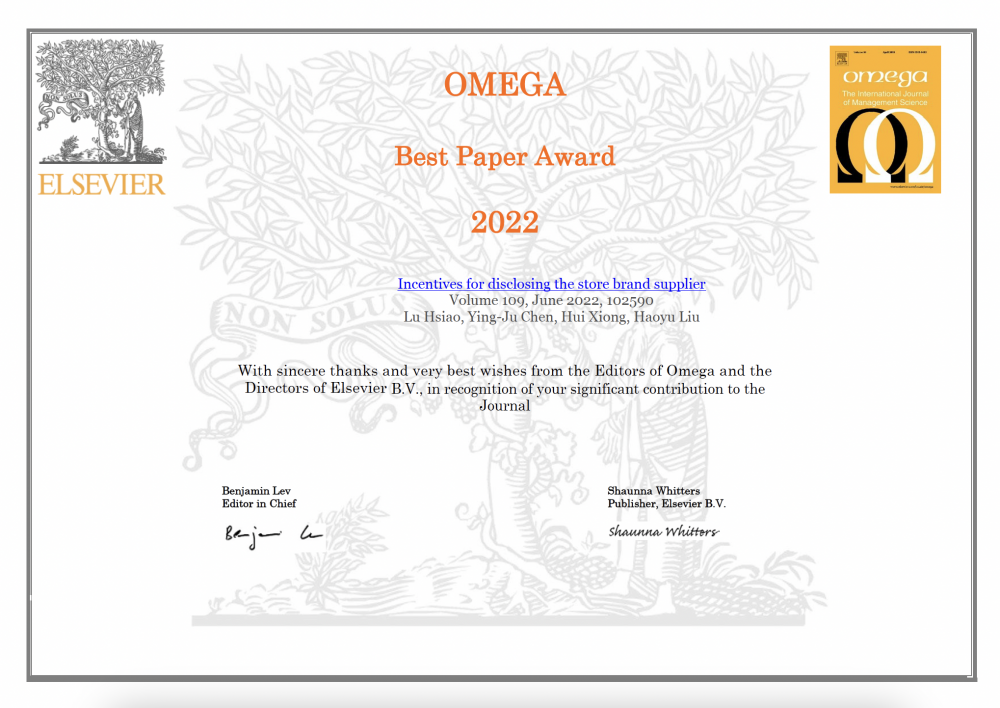Click the large black Omega symbols on cover
The image size is (1000, 708).
pos(885,143)
